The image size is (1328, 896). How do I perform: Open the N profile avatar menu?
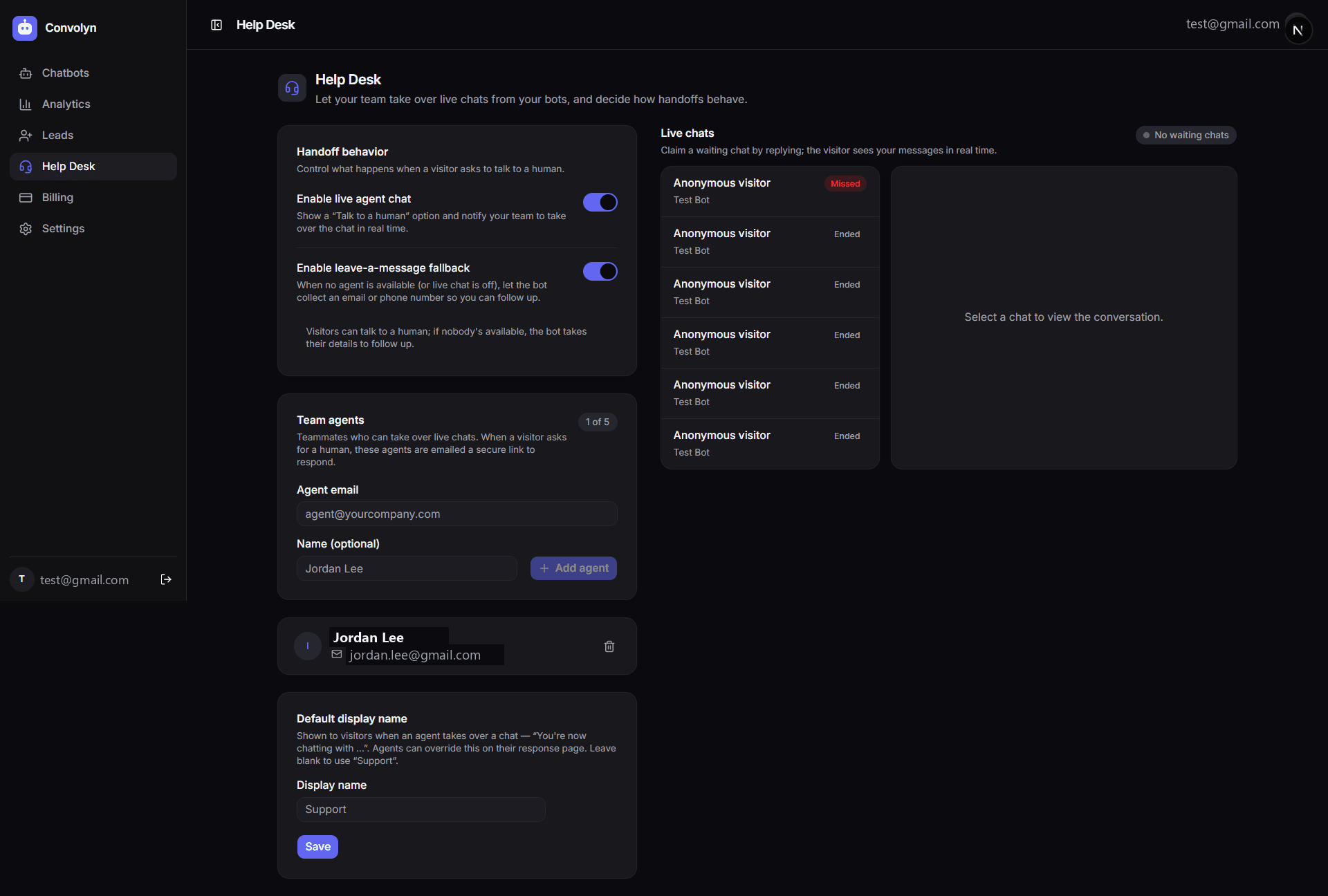(x=1298, y=29)
